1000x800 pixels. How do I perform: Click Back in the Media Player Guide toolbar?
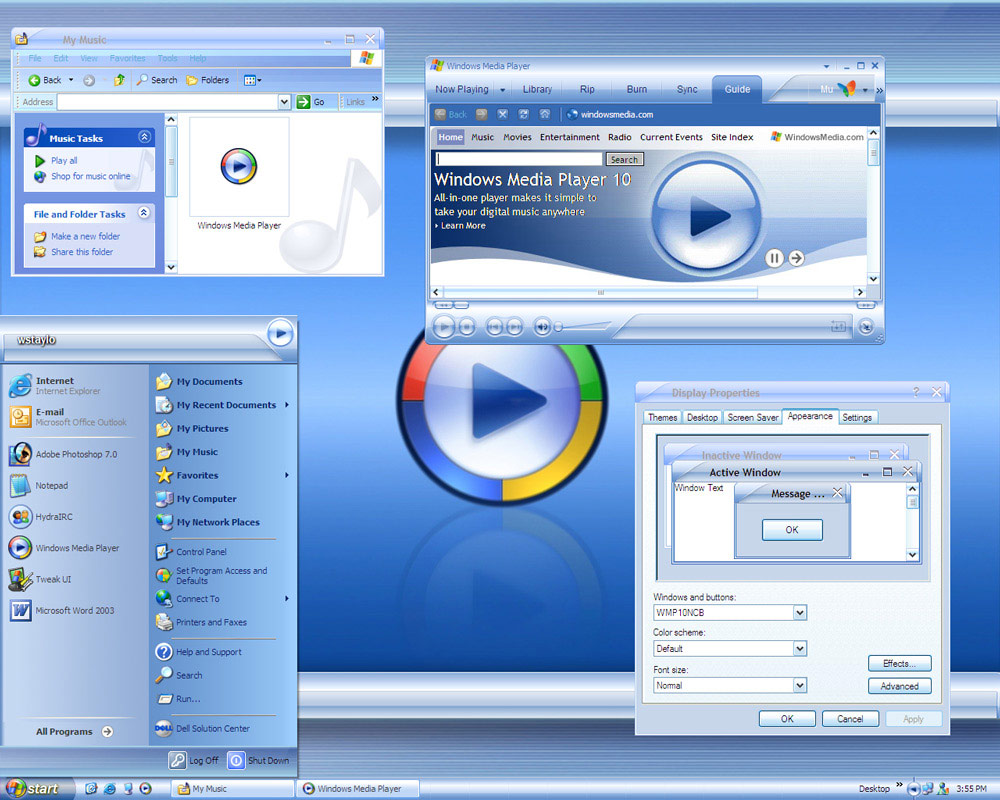click(x=451, y=114)
